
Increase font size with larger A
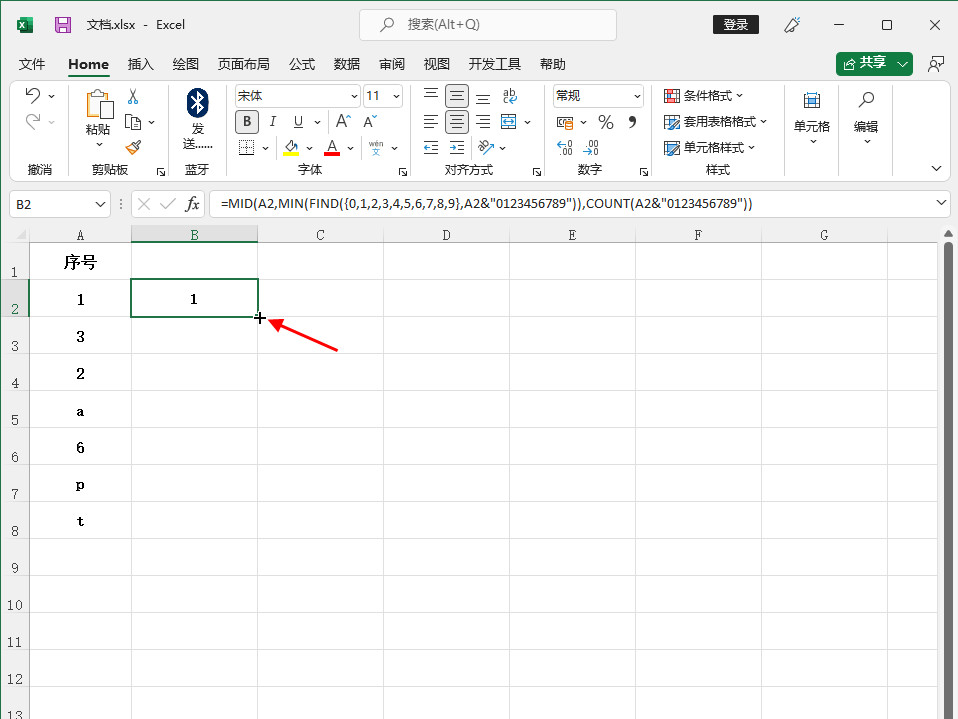point(343,122)
